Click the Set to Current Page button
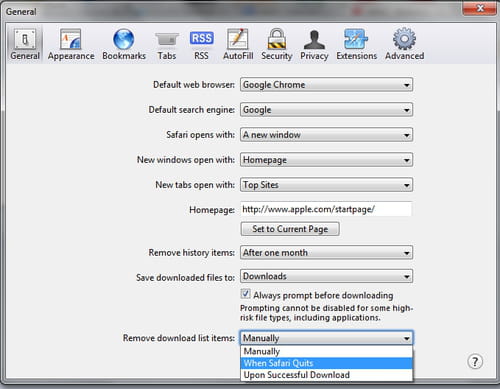The width and height of the screenshot is (500, 389). coord(290,229)
